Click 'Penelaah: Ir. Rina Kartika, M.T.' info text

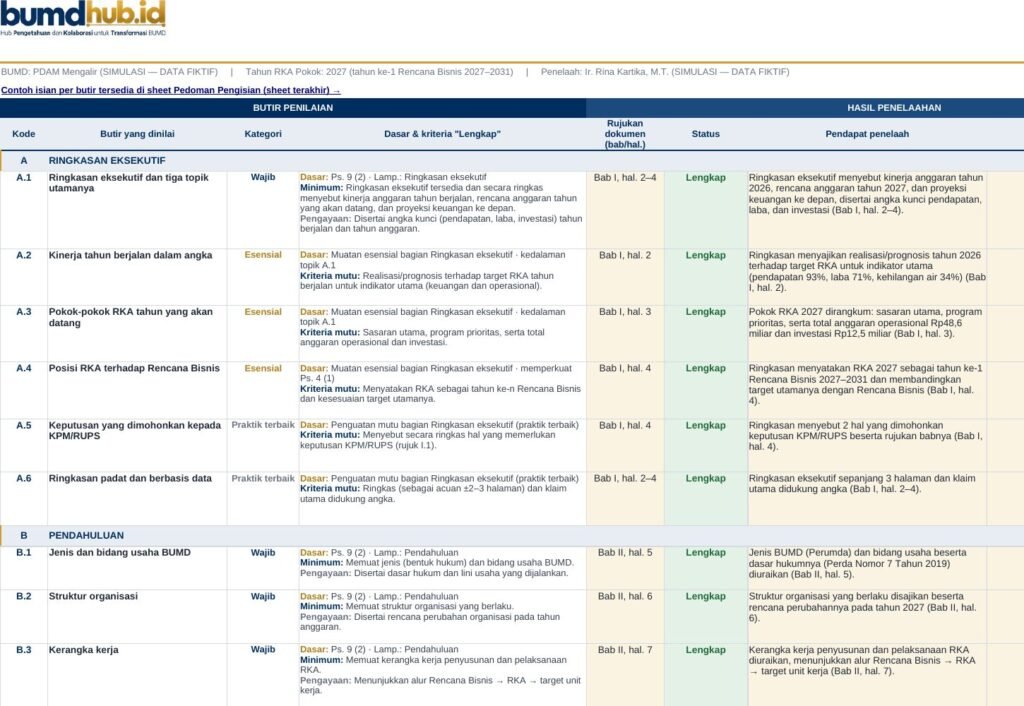[x=665, y=72]
